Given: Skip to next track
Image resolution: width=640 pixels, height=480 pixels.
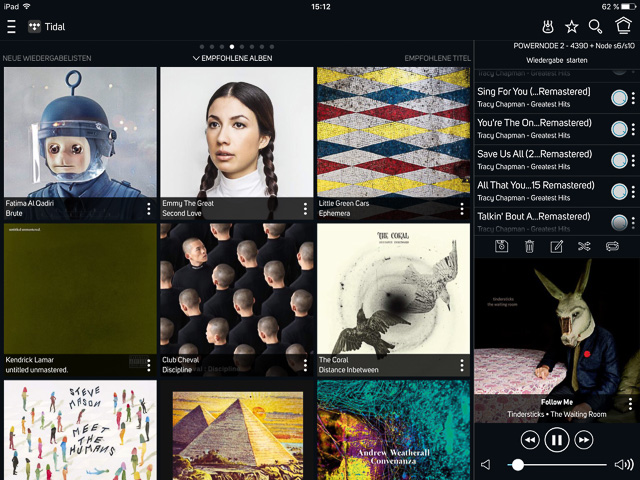Looking at the screenshot, I should [x=584, y=440].
